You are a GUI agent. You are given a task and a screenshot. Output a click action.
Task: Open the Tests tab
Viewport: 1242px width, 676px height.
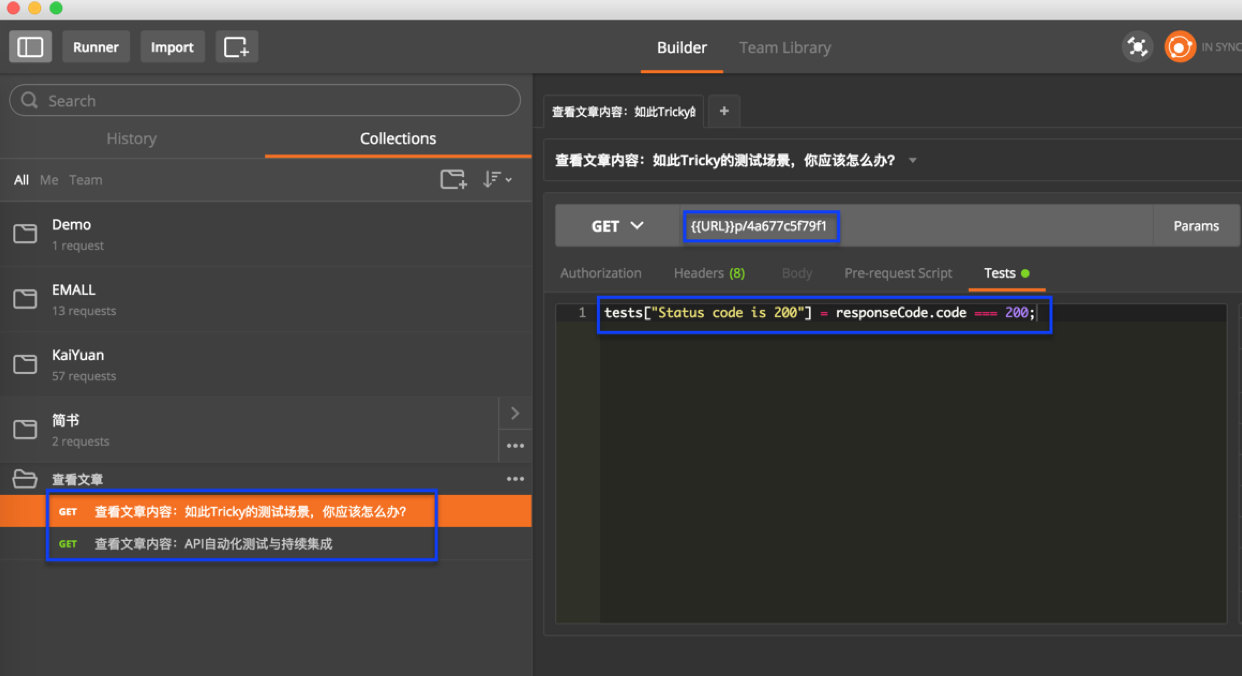(1006, 273)
